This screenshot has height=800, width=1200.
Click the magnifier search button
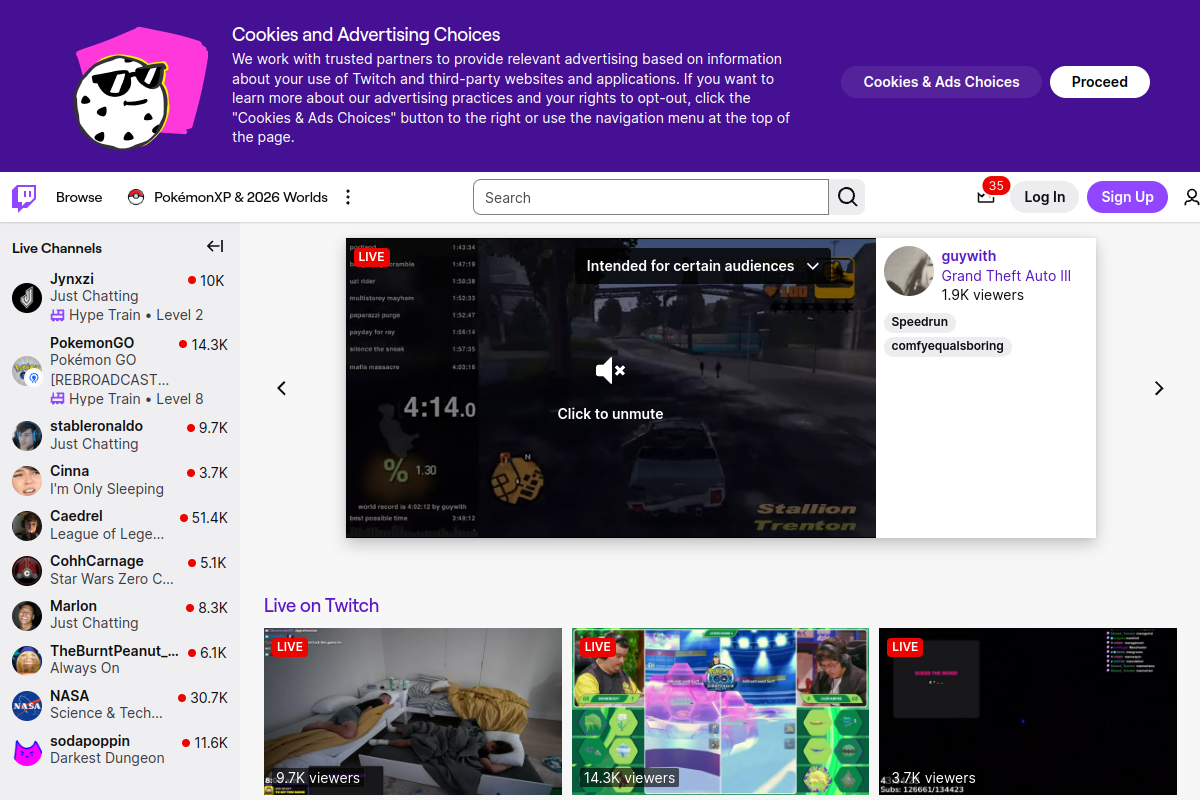(847, 197)
